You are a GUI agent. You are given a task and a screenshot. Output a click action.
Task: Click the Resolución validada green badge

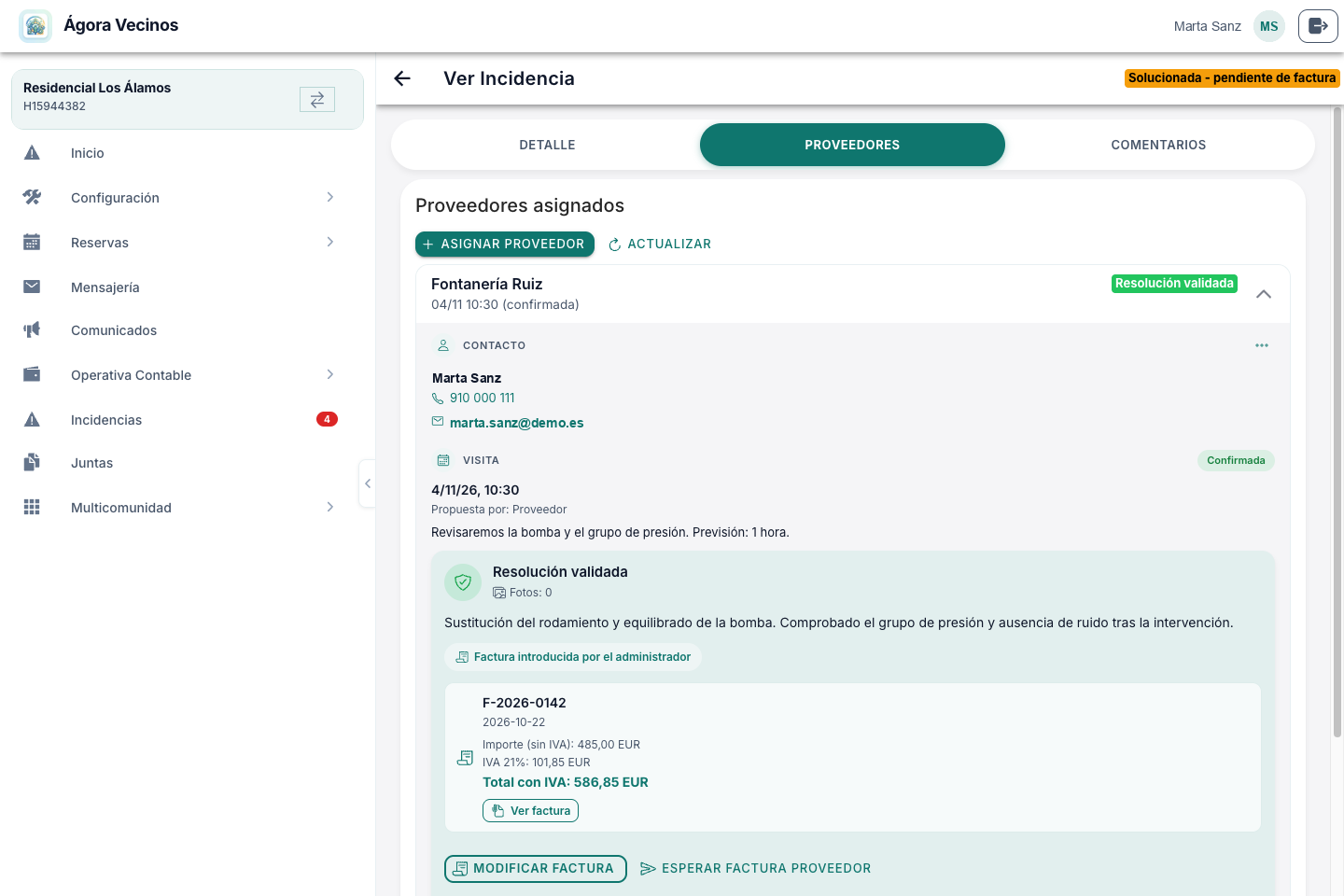[1174, 284]
